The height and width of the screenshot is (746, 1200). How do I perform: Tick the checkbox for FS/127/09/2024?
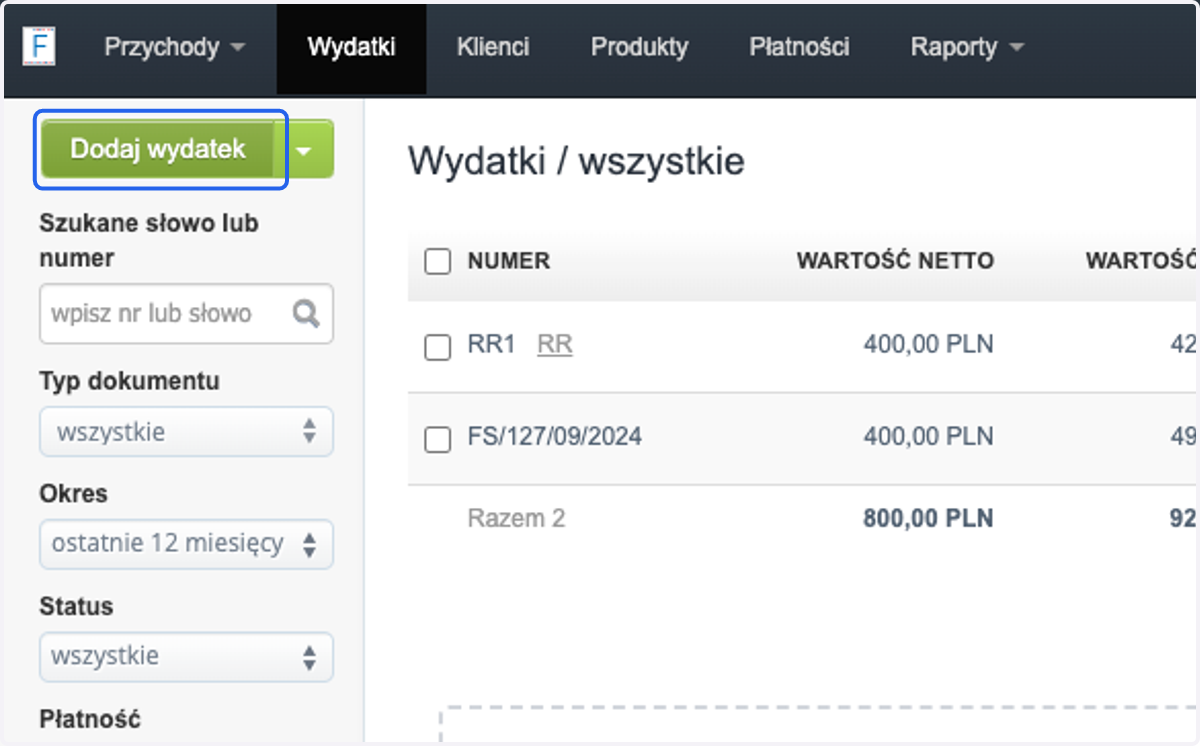[437, 439]
